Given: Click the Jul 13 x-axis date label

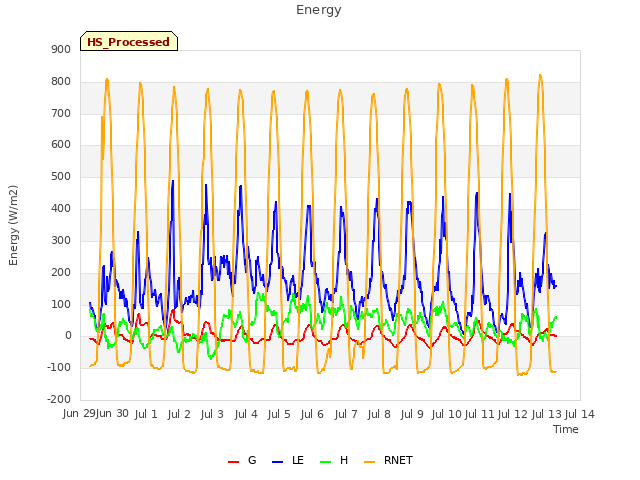Looking at the screenshot, I should [547, 414].
